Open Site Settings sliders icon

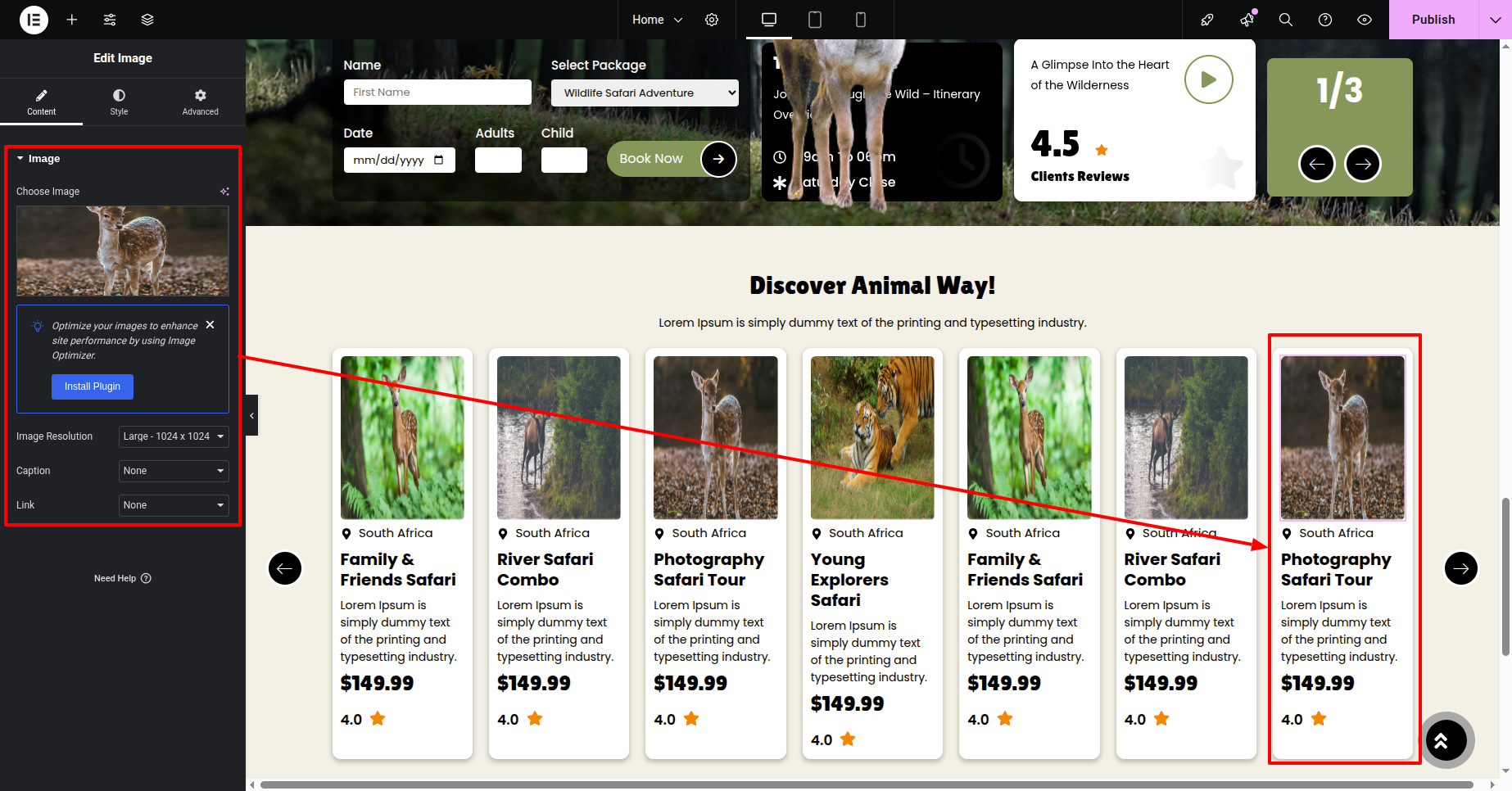(x=110, y=20)
